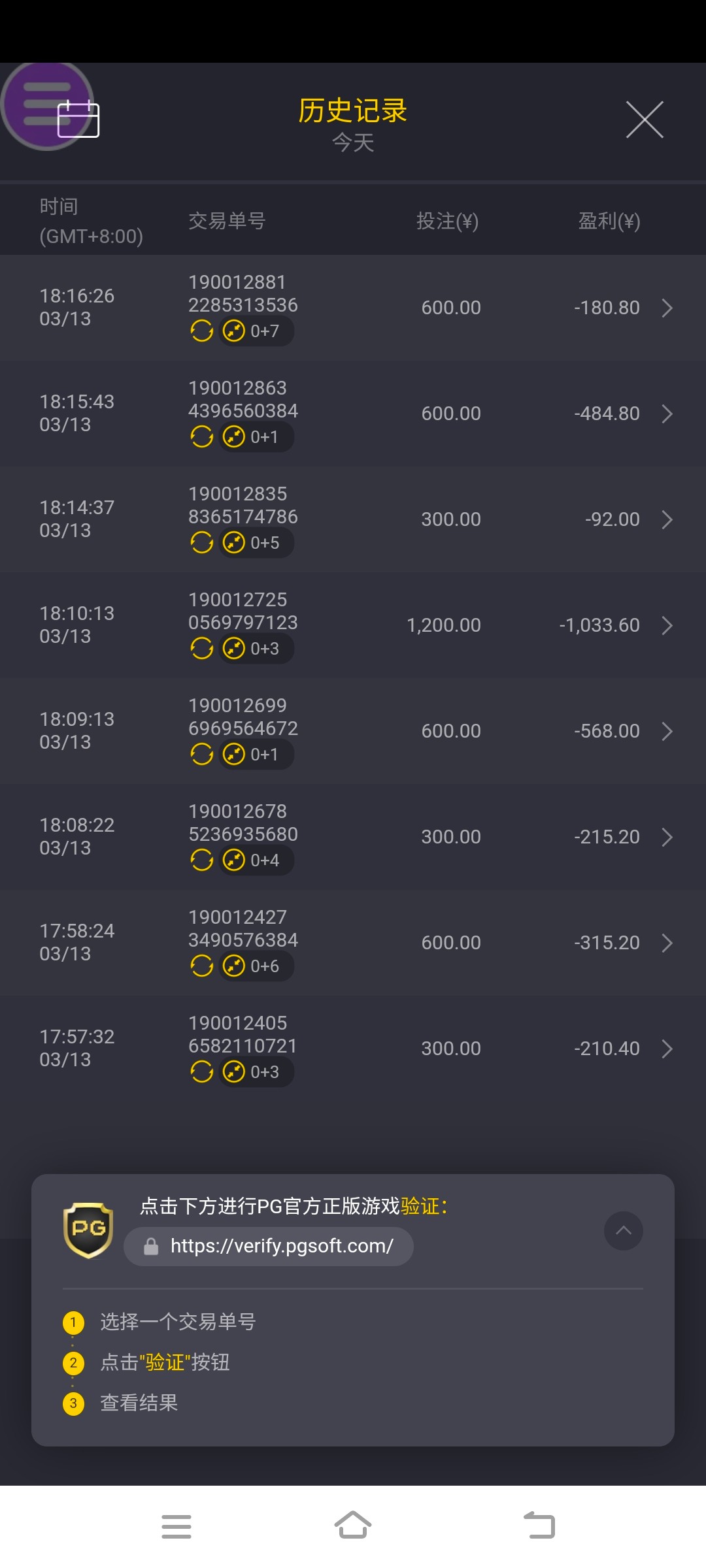
Task: Tap the 0+7 free-spin badge
Action: 256,331
